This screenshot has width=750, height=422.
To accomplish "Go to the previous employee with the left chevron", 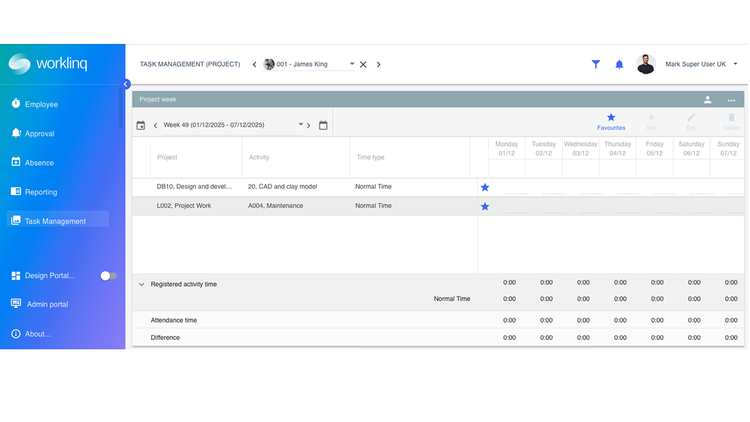I will coord(254,65).
